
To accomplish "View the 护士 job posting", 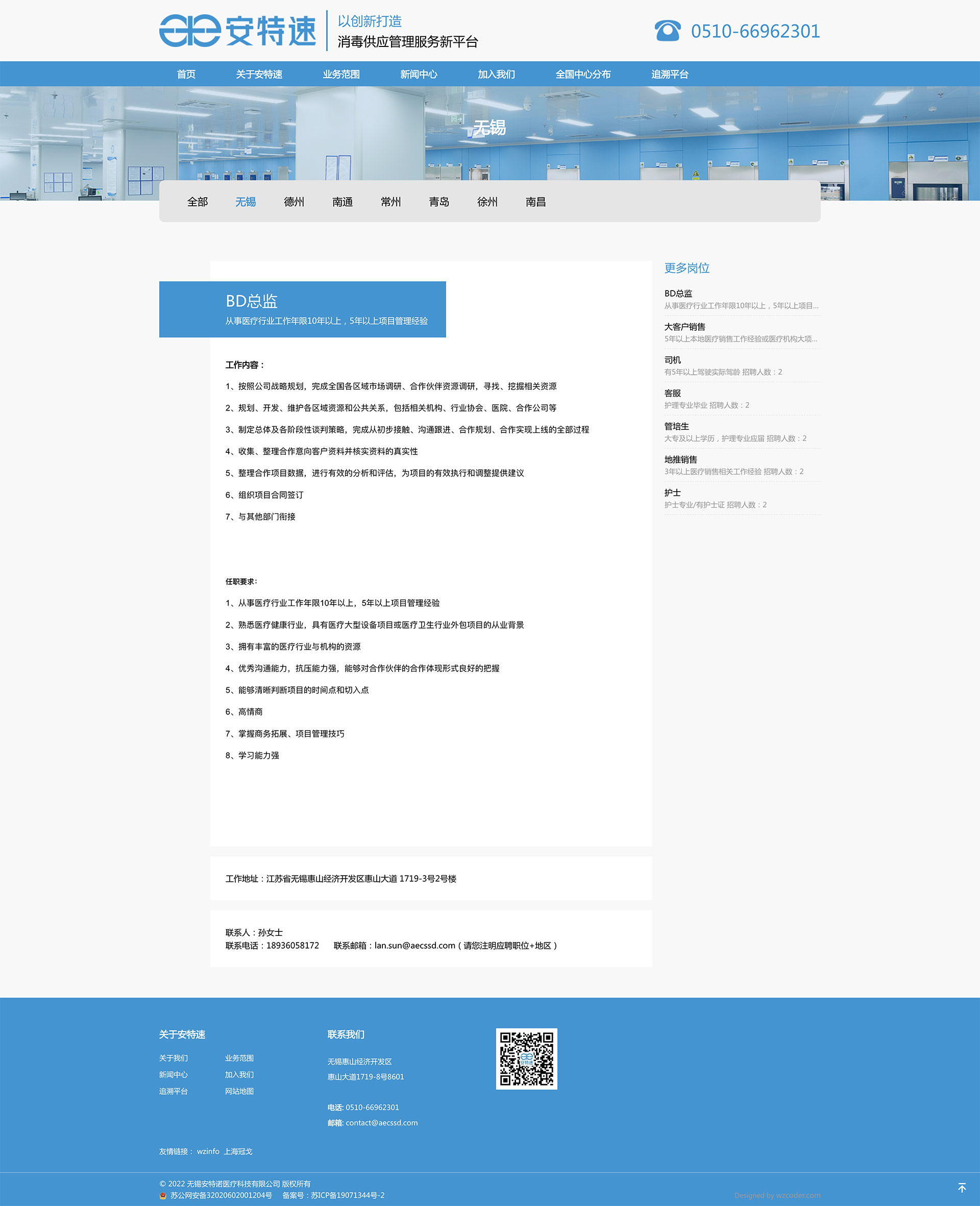I will (672, 493).
